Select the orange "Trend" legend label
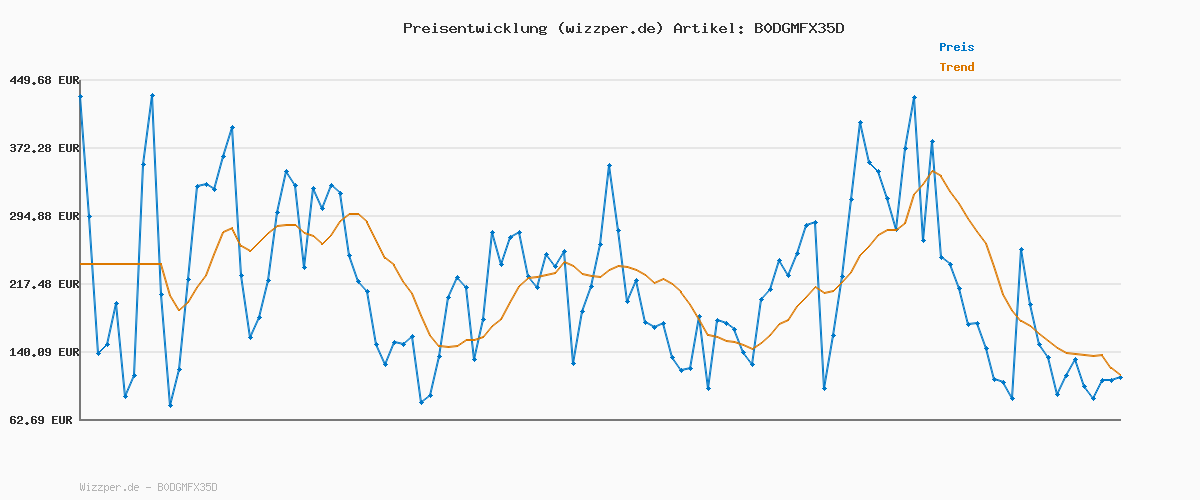 click(956, 67)
